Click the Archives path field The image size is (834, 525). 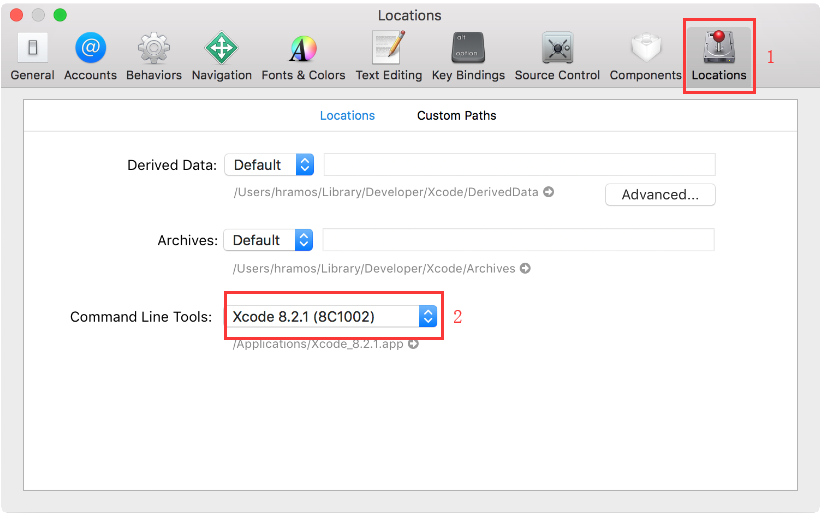point(519,240)
